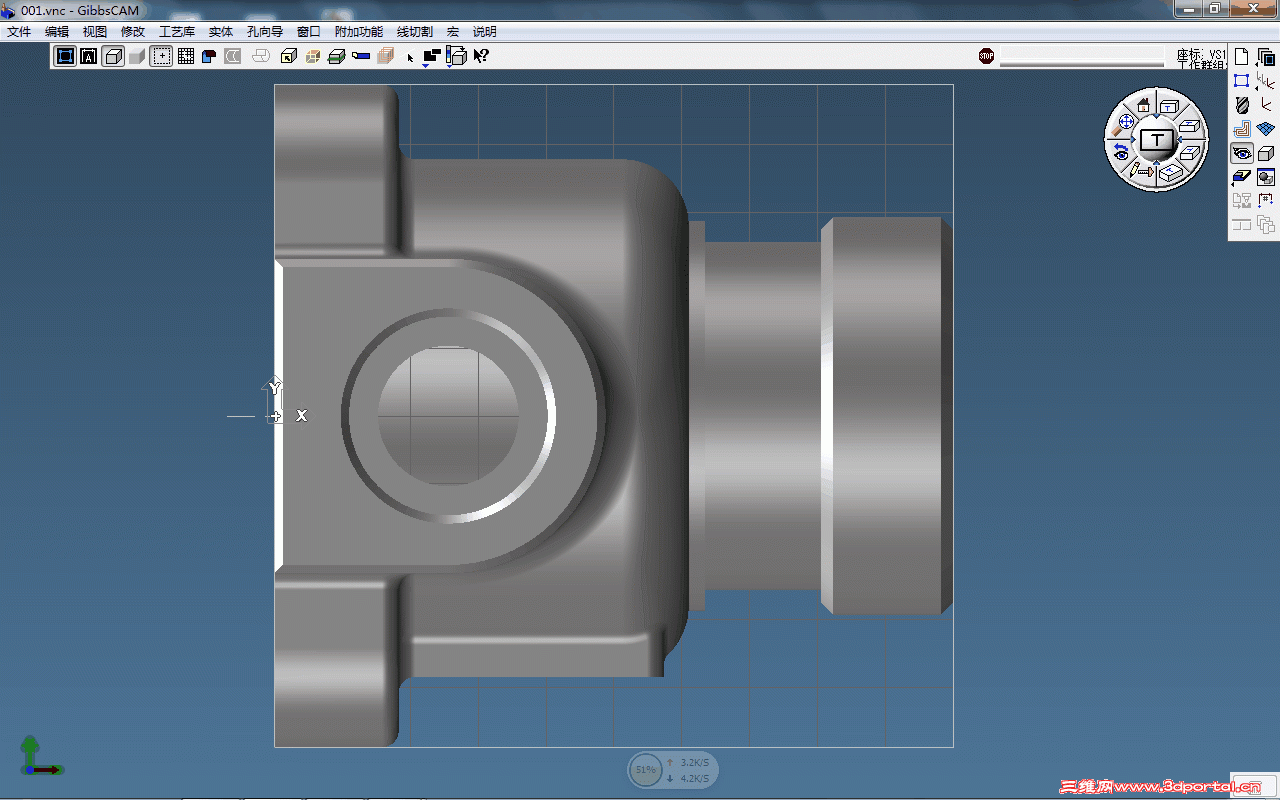Click the blue mesh surface palette icon
The width and height of the screenshot is (1280, 800).
click(x=1265, y=129)
